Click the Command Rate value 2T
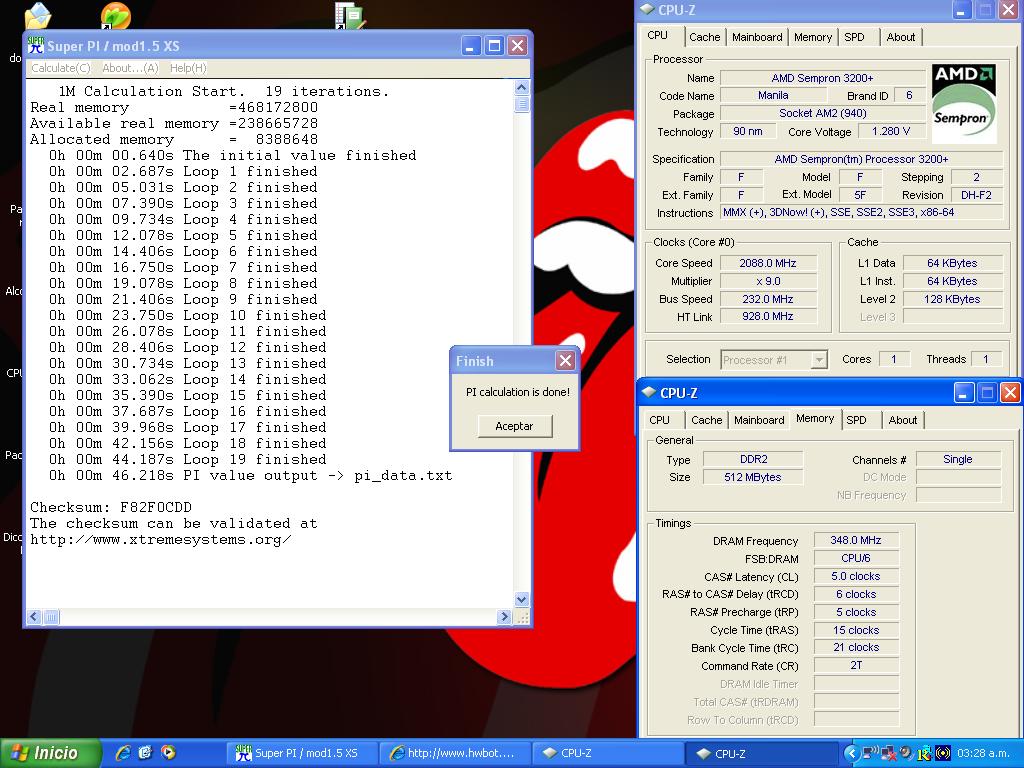Image resolution: width=1024 pixels, height=768 pixels. [x=856, y=665]
